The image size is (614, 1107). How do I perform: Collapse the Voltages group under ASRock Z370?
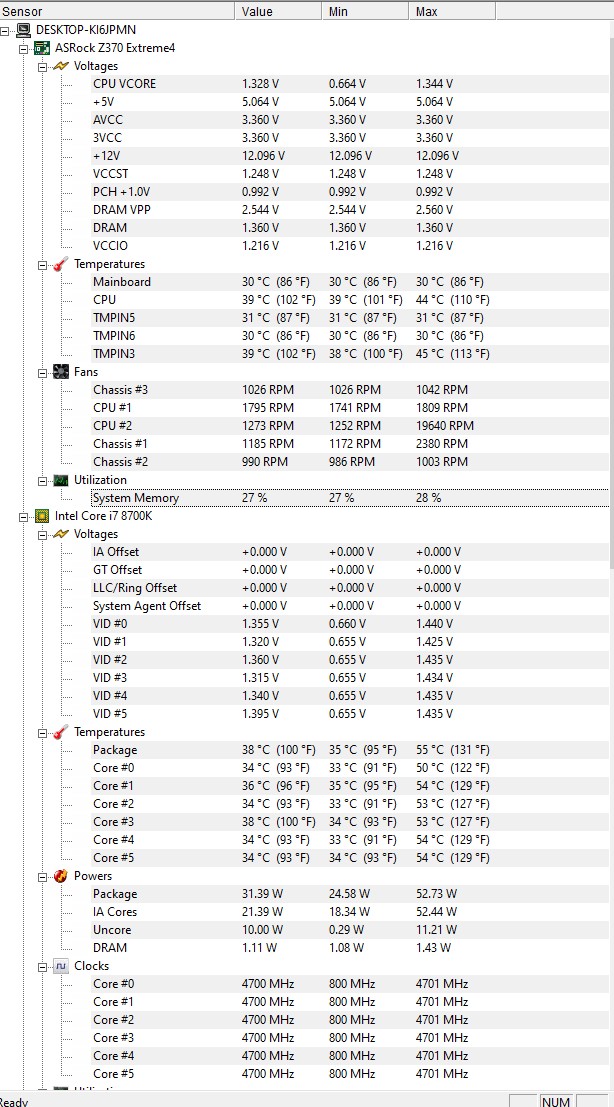tap(42, 65)
